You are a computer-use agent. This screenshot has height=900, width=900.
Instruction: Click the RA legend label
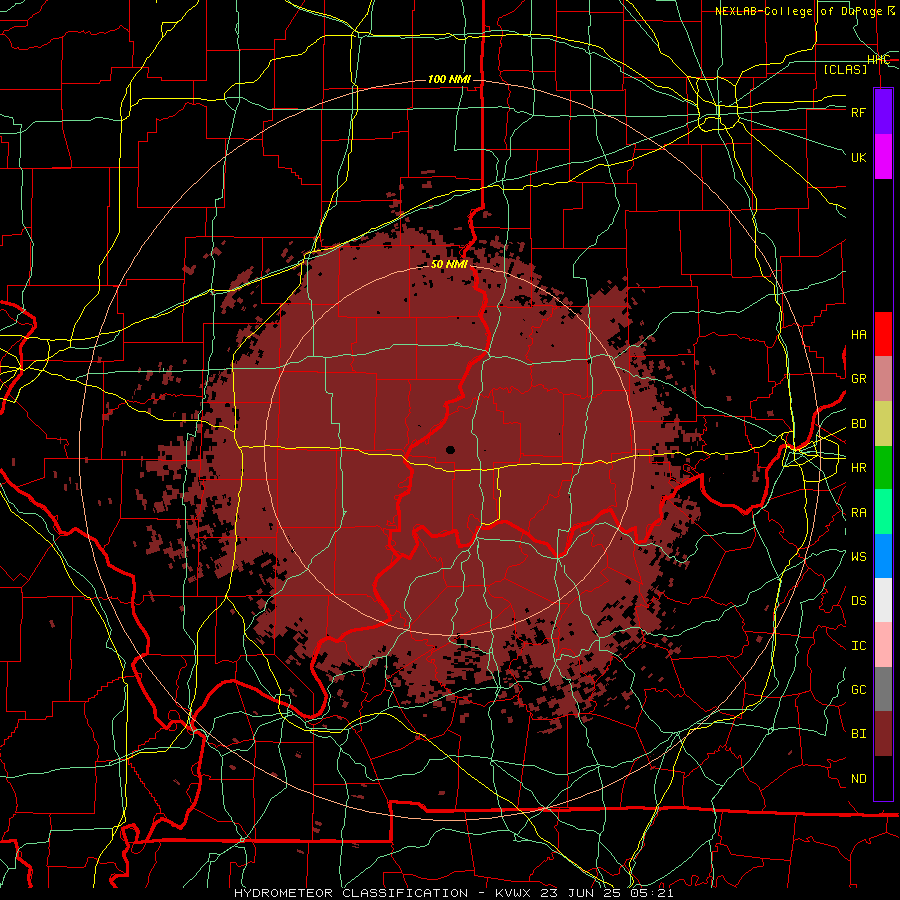pyautogui.click(x=858, y=513)
